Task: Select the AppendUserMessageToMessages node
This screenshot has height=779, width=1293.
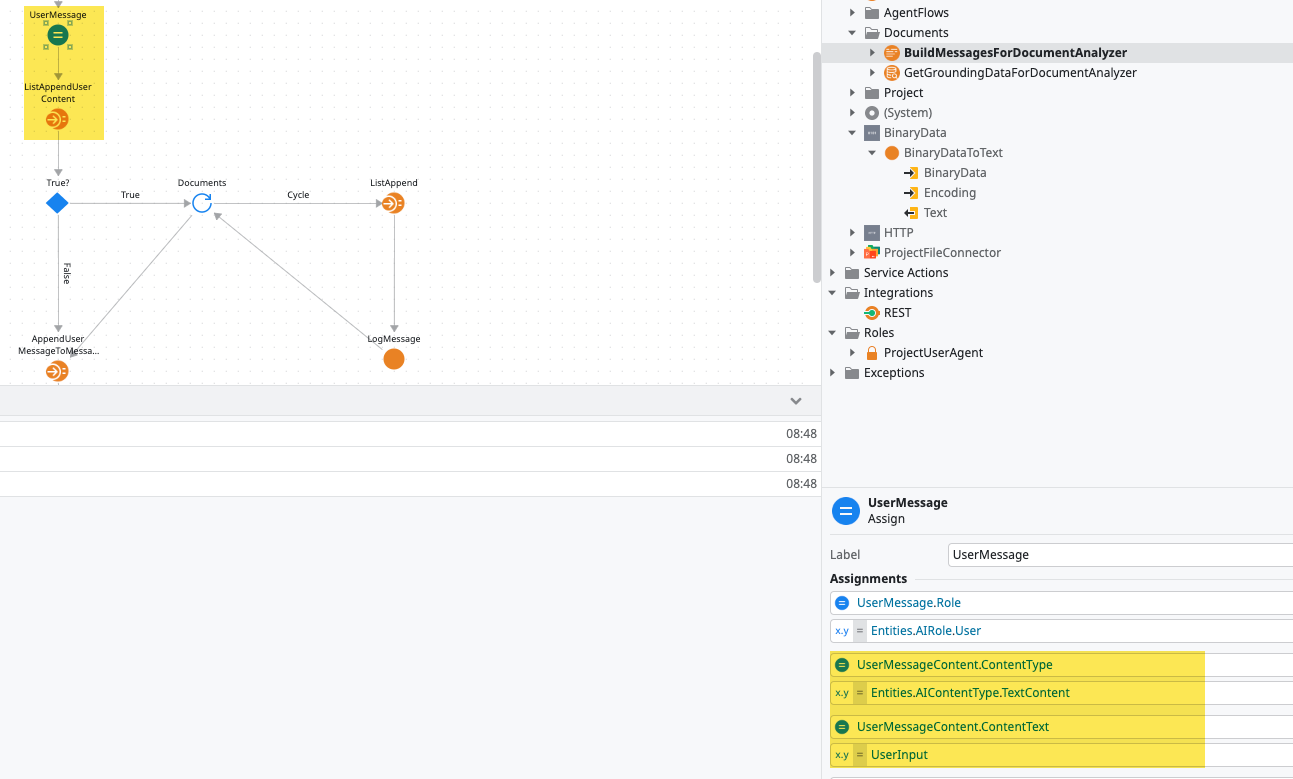Action: click(57, 372)
